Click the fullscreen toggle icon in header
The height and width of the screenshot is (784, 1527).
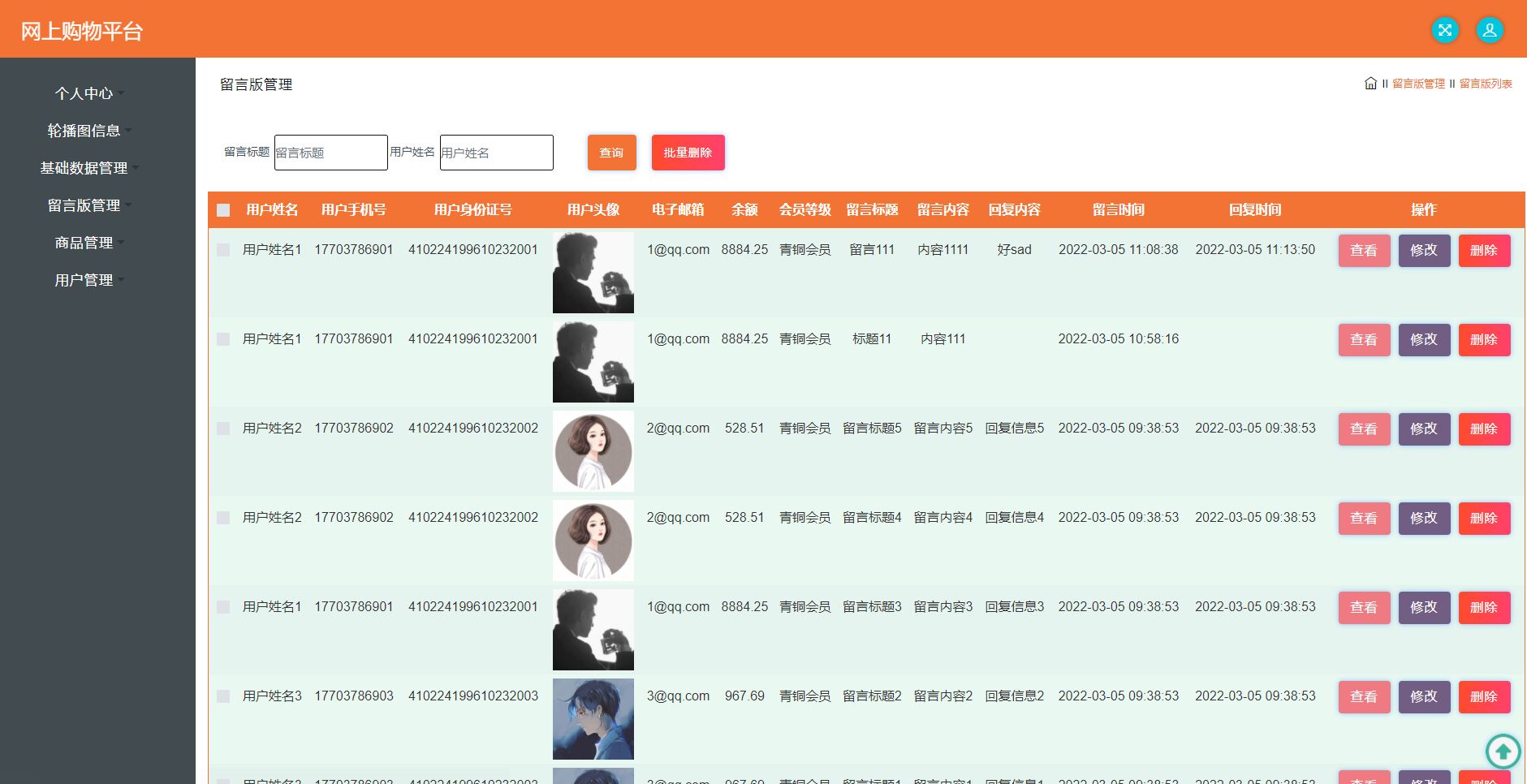point(1445,31)
